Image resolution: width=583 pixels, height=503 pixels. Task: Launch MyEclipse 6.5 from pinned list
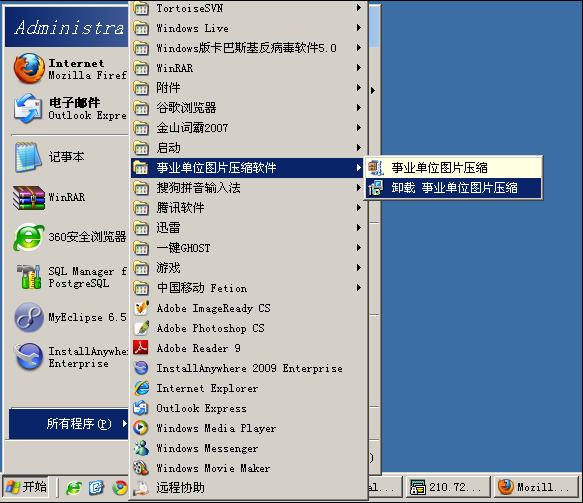coord(70,317)
